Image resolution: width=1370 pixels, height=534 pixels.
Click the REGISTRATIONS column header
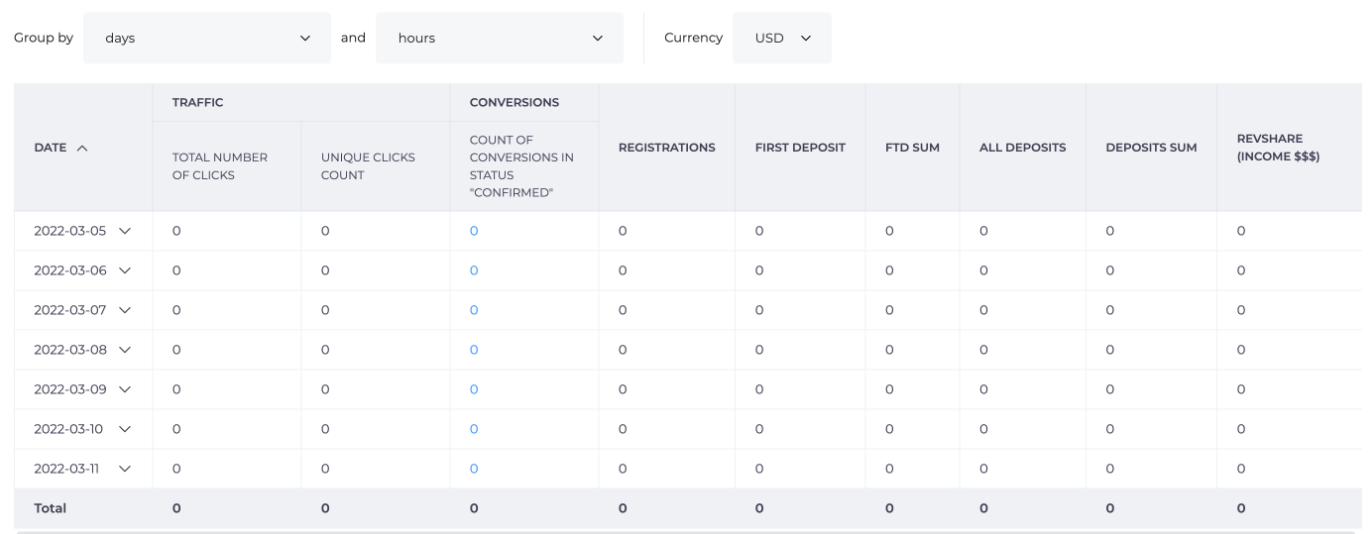point(666,147)
